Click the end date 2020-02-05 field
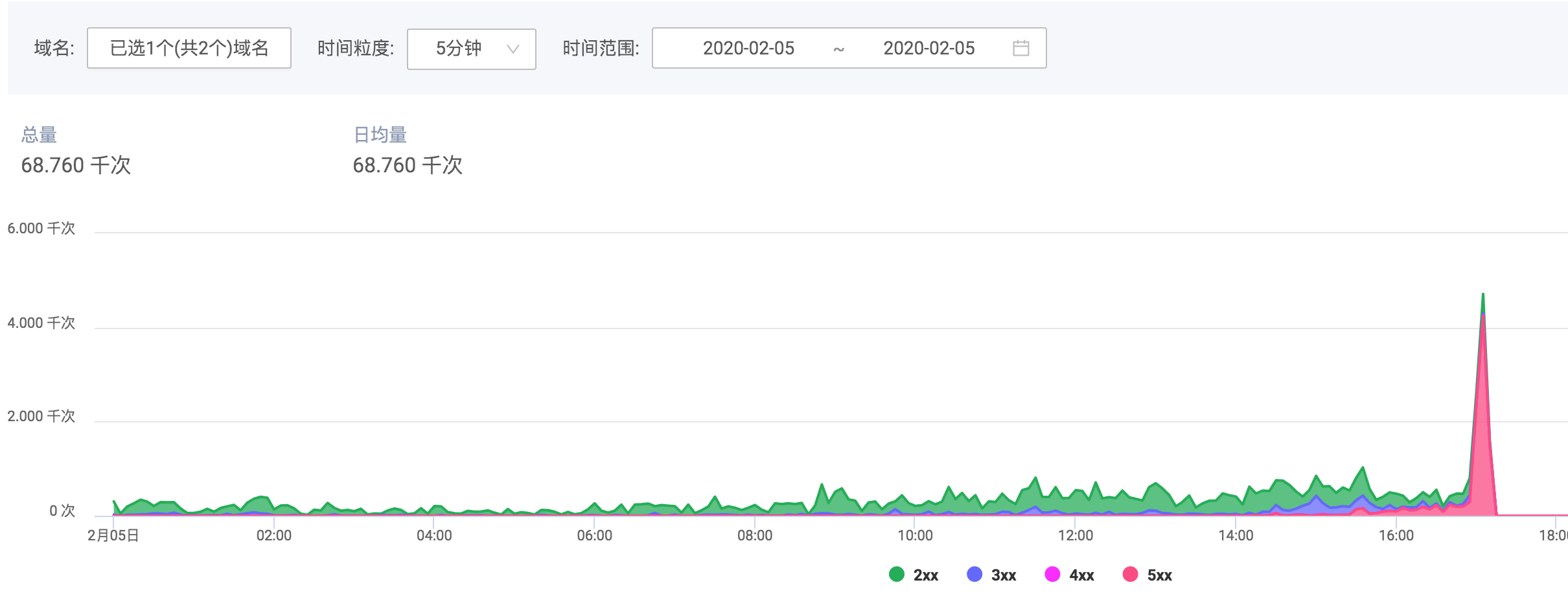 point(928,48)
